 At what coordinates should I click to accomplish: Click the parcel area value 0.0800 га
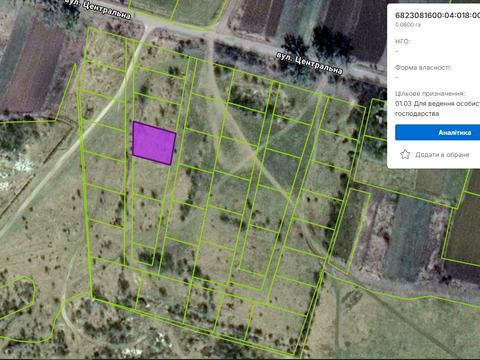408,25
